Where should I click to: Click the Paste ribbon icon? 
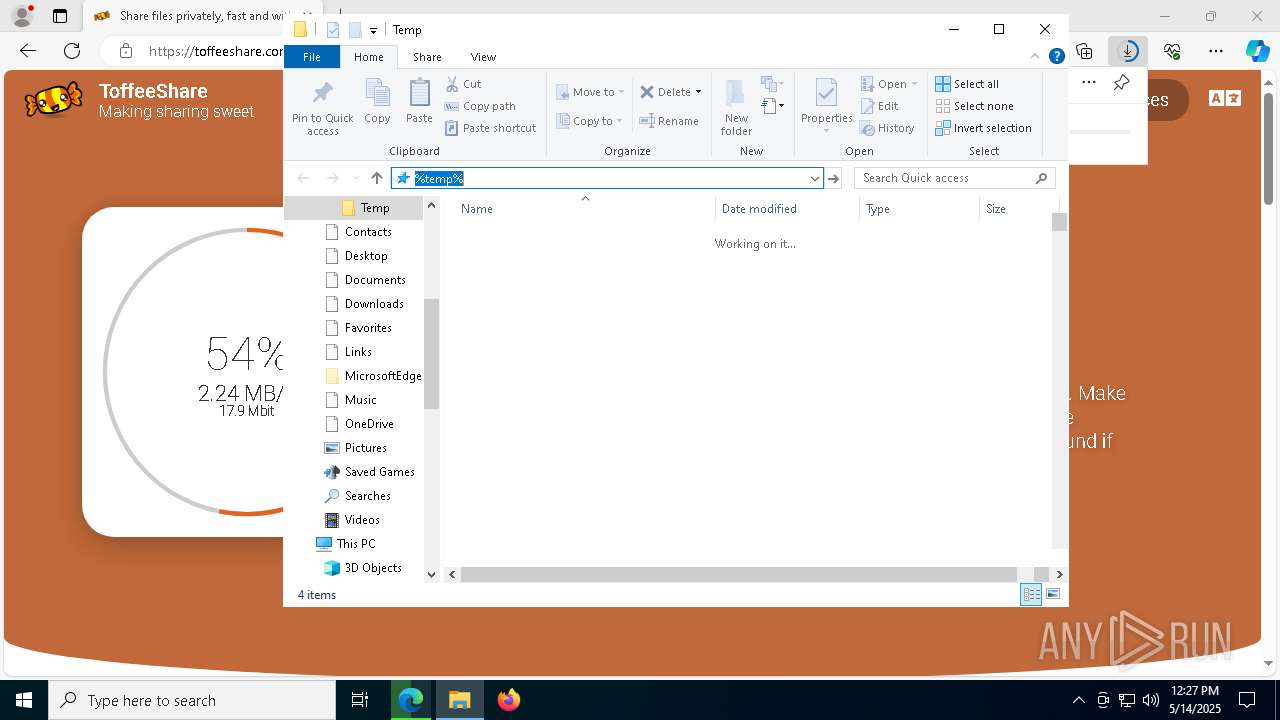[x=419, y=101]
